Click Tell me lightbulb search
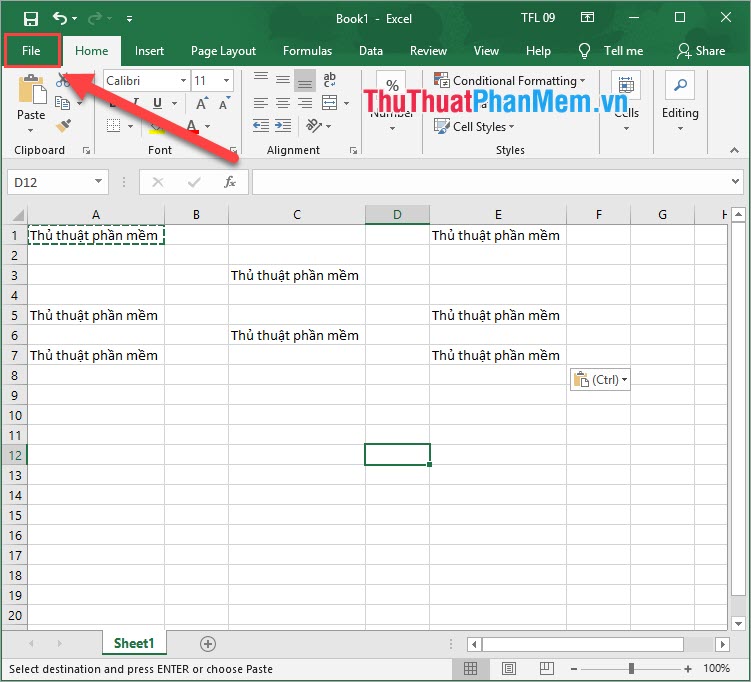Screen dimensions: 751x682 [x=584, y=51]
